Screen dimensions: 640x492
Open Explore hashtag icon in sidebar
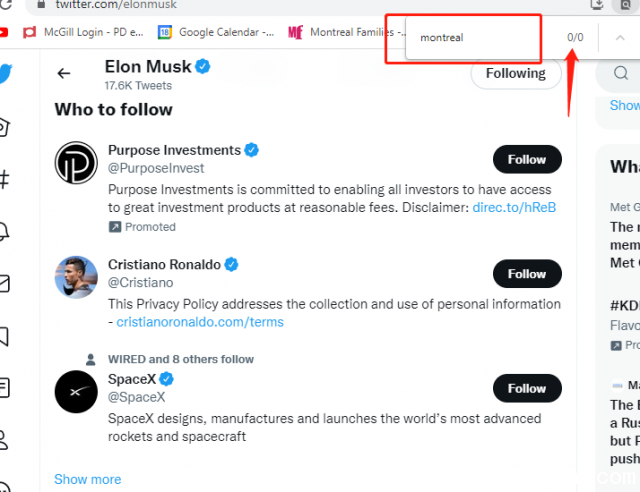[4, 179]
